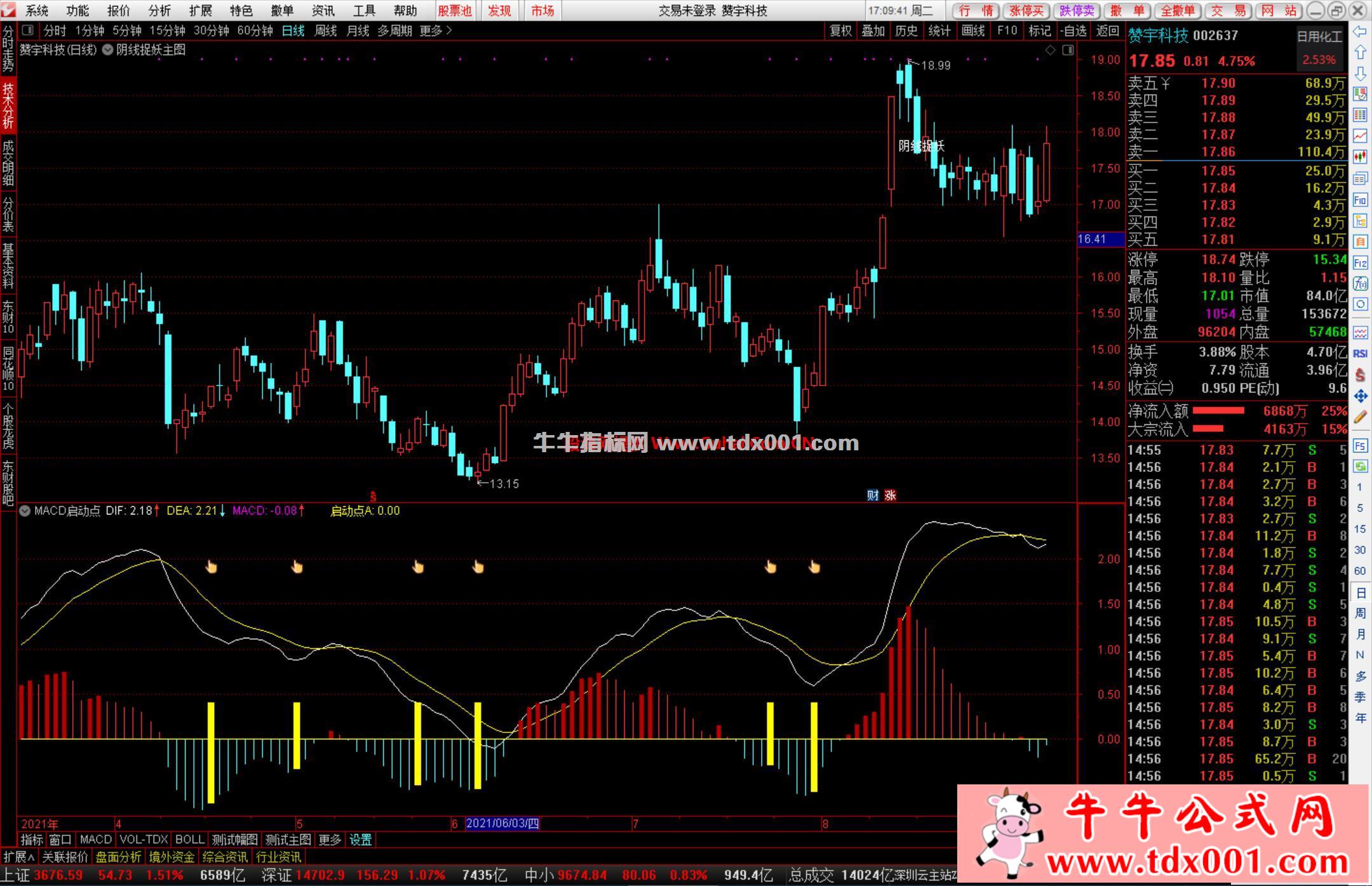The height and width of the screenshot is (886, 1372).
Task: Click the 张停买 button
Action: (1026, 11)
